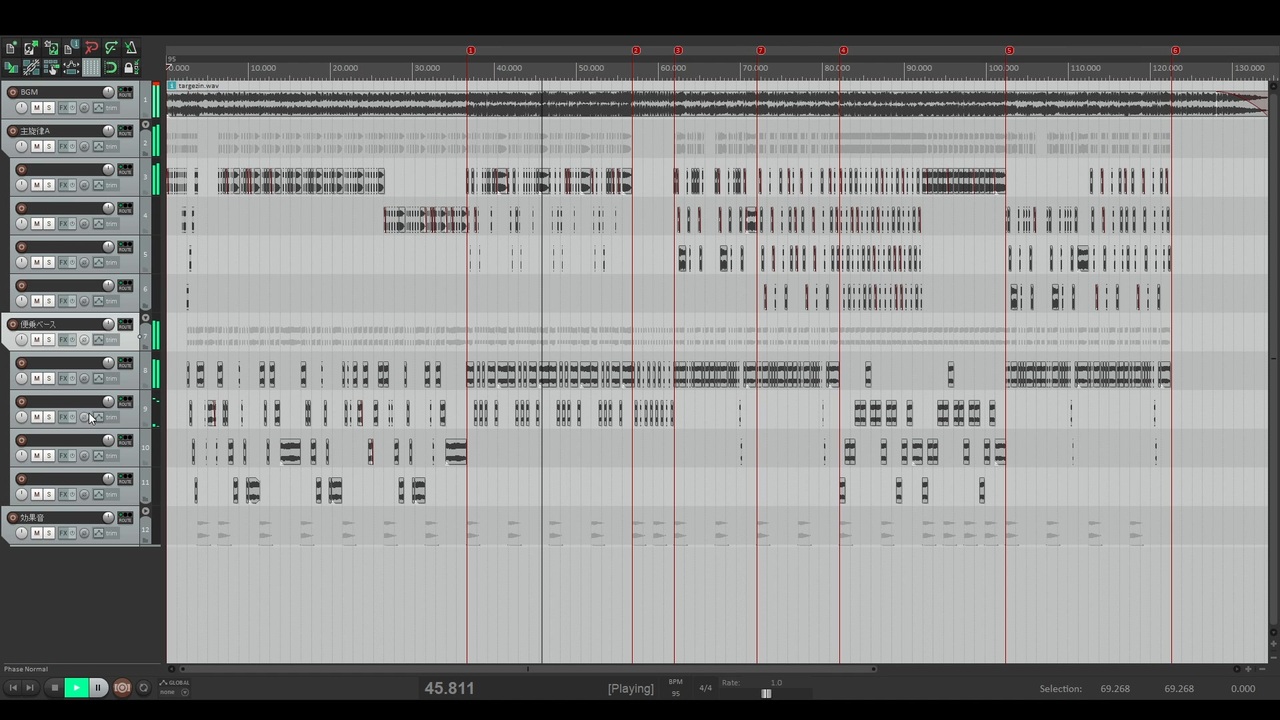The width and height of the screenshot is (1280, 720).
Task: Adjust the playback rate slider
Action: [x=766, y=693]
